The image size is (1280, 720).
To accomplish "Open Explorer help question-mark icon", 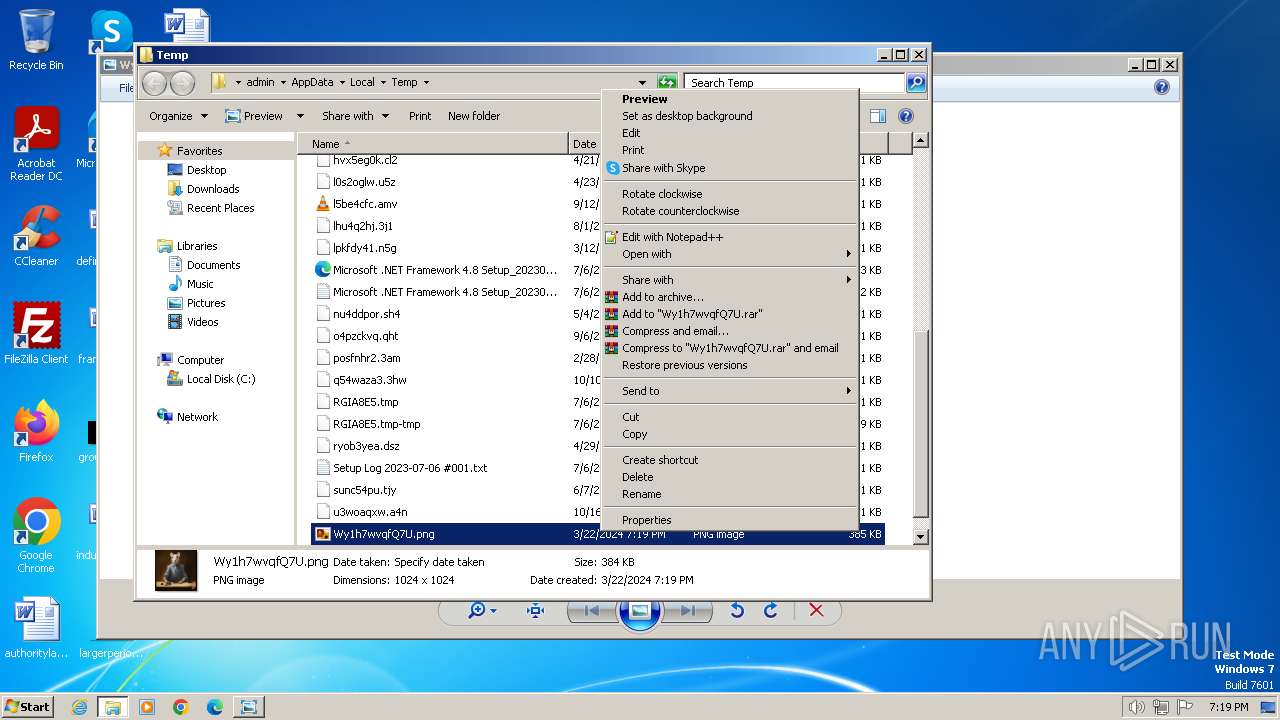I will tap(906, 116).
